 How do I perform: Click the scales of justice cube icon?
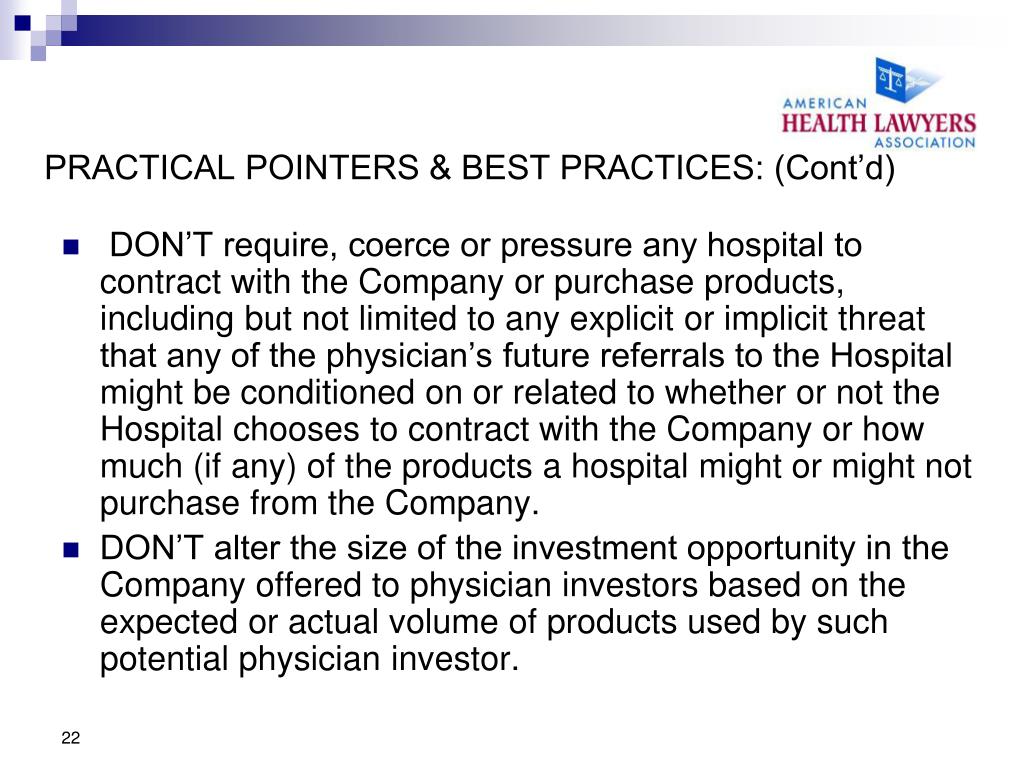click(895, 80)
